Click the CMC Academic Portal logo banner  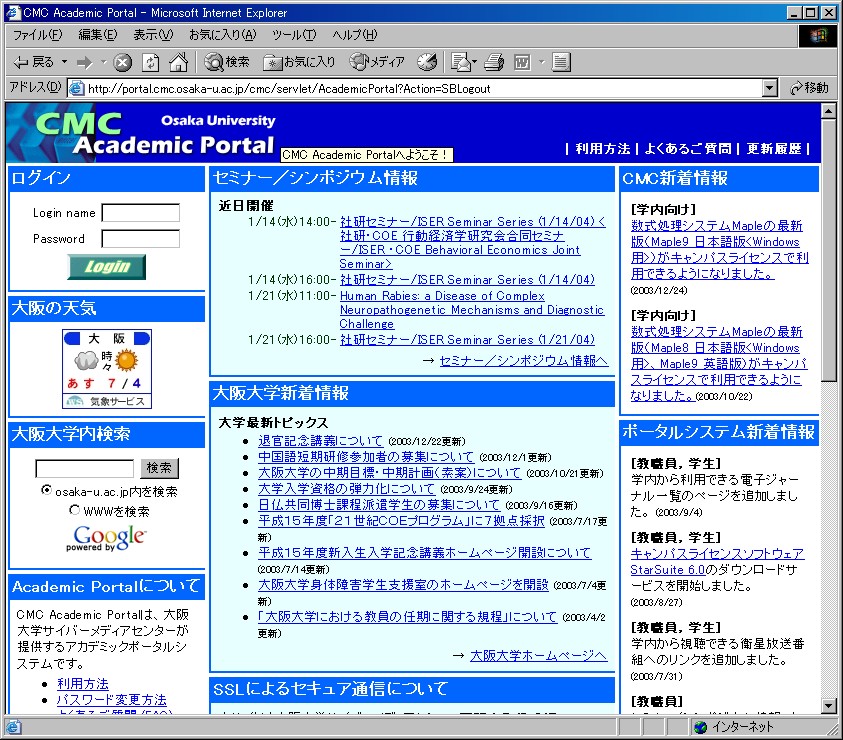click(x=142, y=132)
